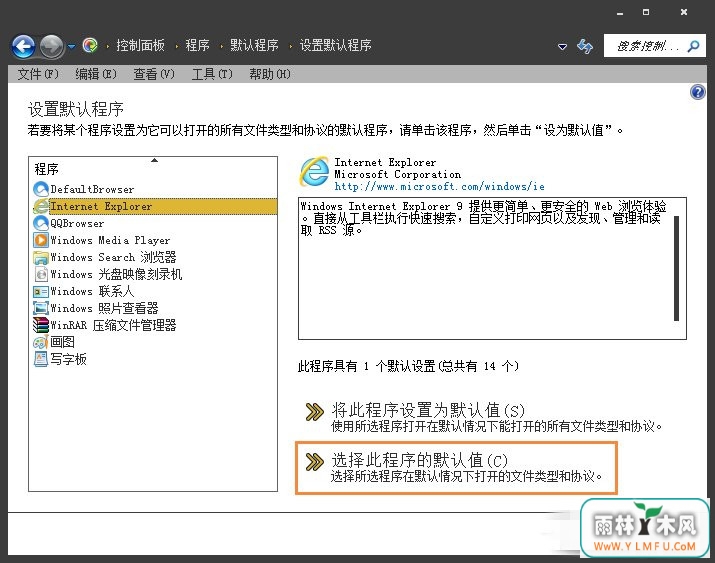The image size is (715, 563).
Task: Click the Windows 光盘映像刻录机 icon
Action: [41, 274]
